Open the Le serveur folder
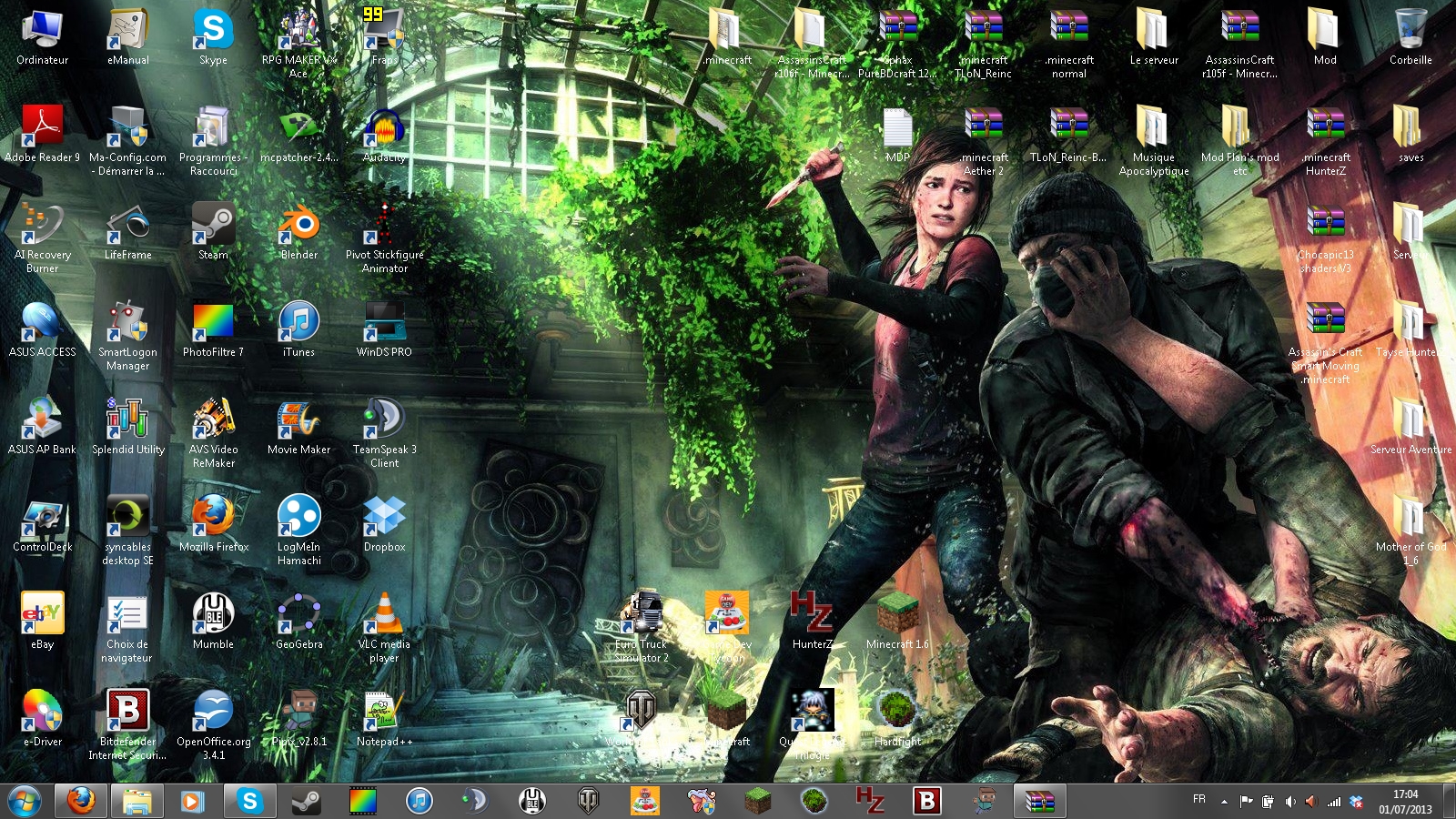Screen dimensions: 1456x819 pos(1154,36)
